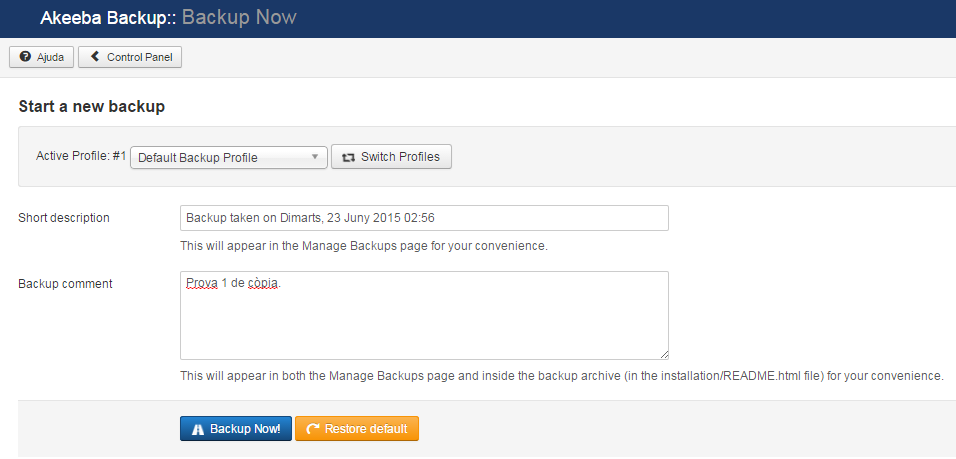956x459 pixels.
Task: Click the left chevron icon on Control Panel
Action: coord(95,58)
